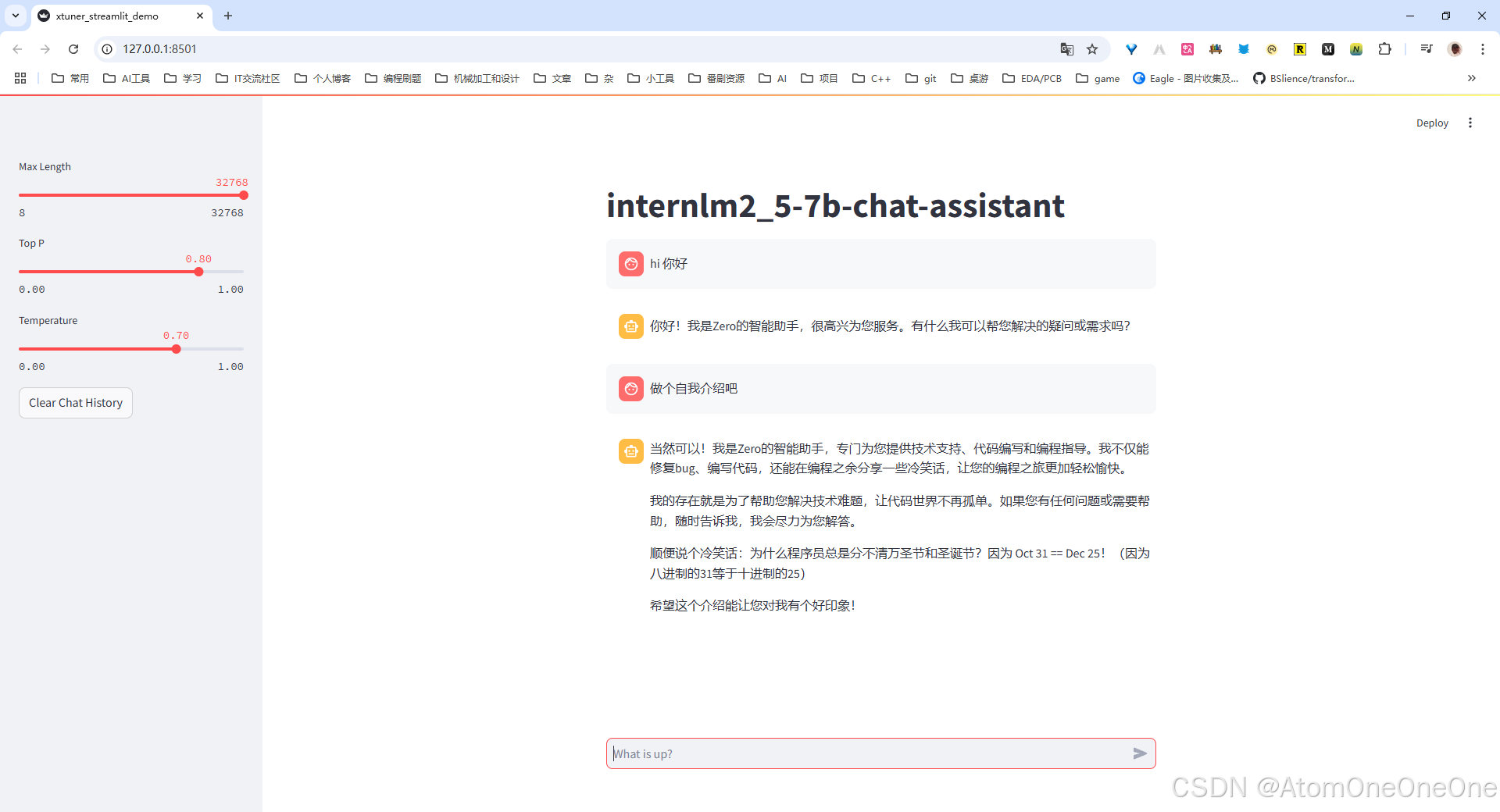Show more bookmarks with double chevron
Image resolution: width=1500 pixels, height=812 pixels.
pos(1471,78)
